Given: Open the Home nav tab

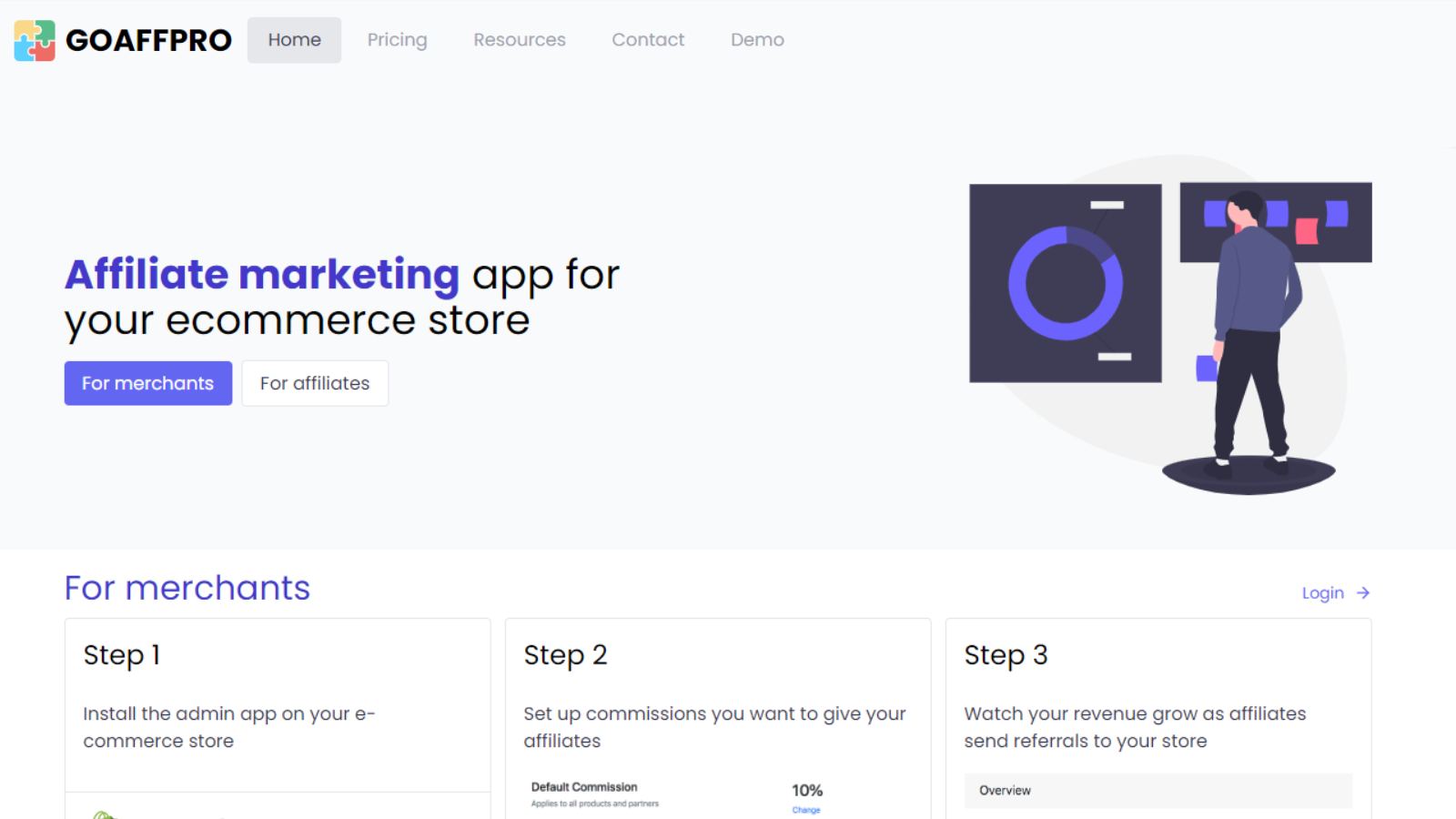Looking at the screenshot, I should (x=294, y=40).
